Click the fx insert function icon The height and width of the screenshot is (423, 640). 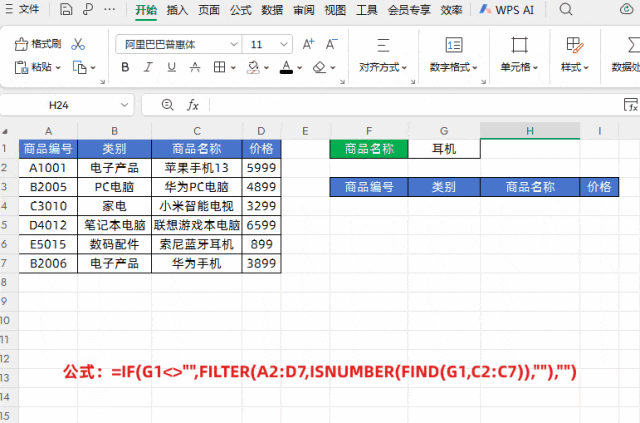point(193,105)
